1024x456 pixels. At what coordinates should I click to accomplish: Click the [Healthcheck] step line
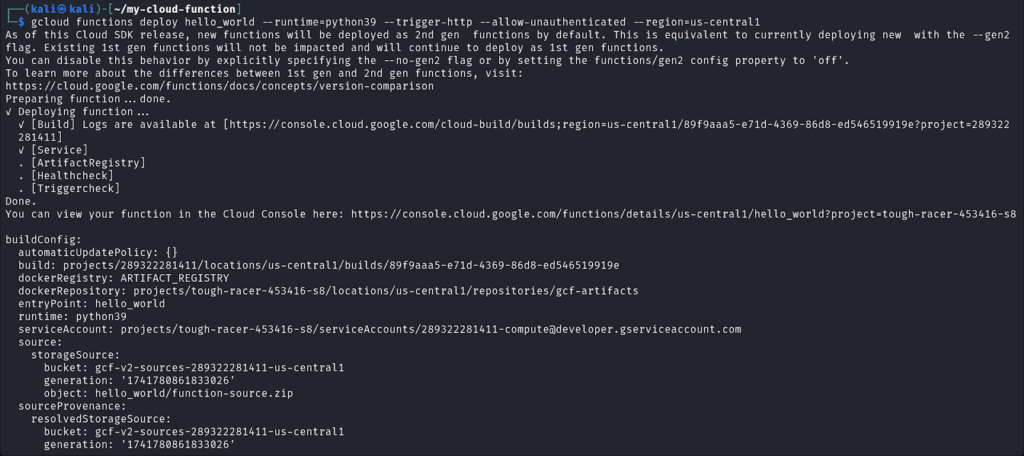75,175
